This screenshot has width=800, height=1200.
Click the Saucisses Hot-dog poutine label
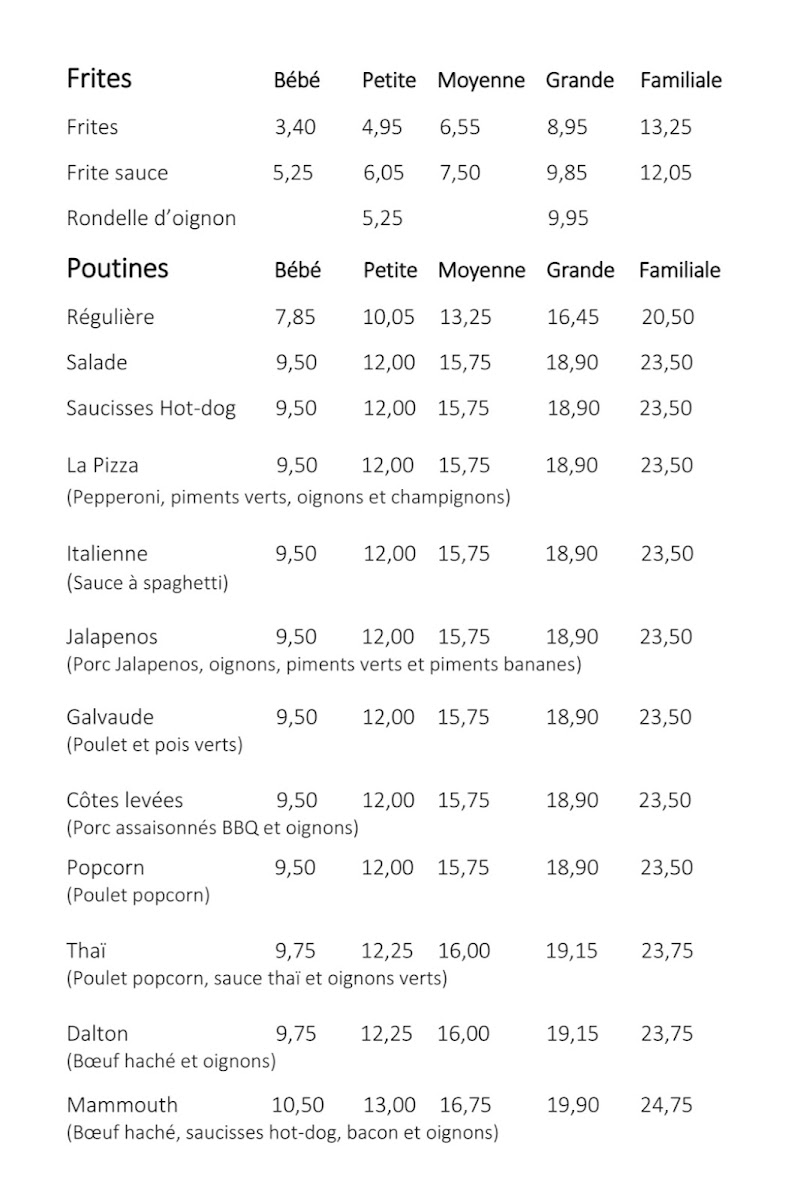151,408
